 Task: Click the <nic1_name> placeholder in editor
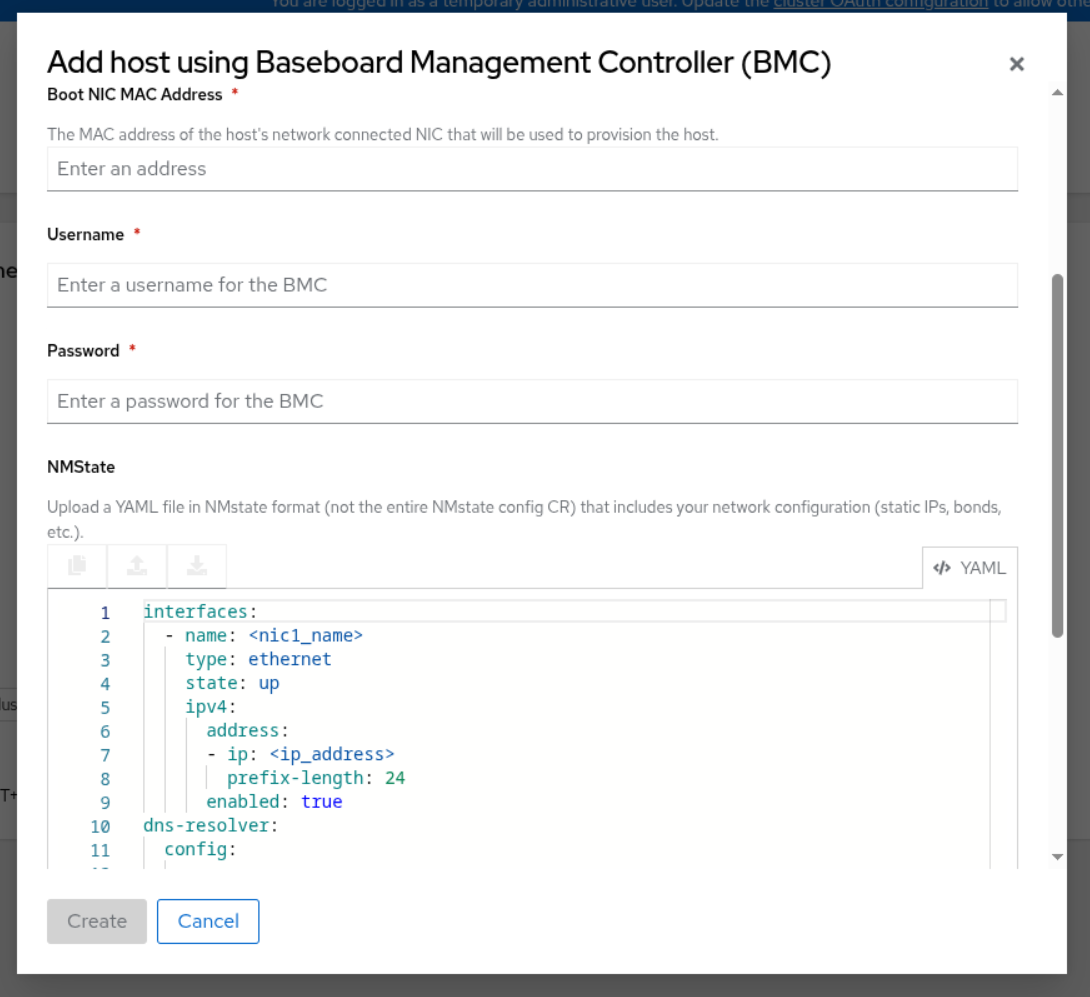coord(305,635)
